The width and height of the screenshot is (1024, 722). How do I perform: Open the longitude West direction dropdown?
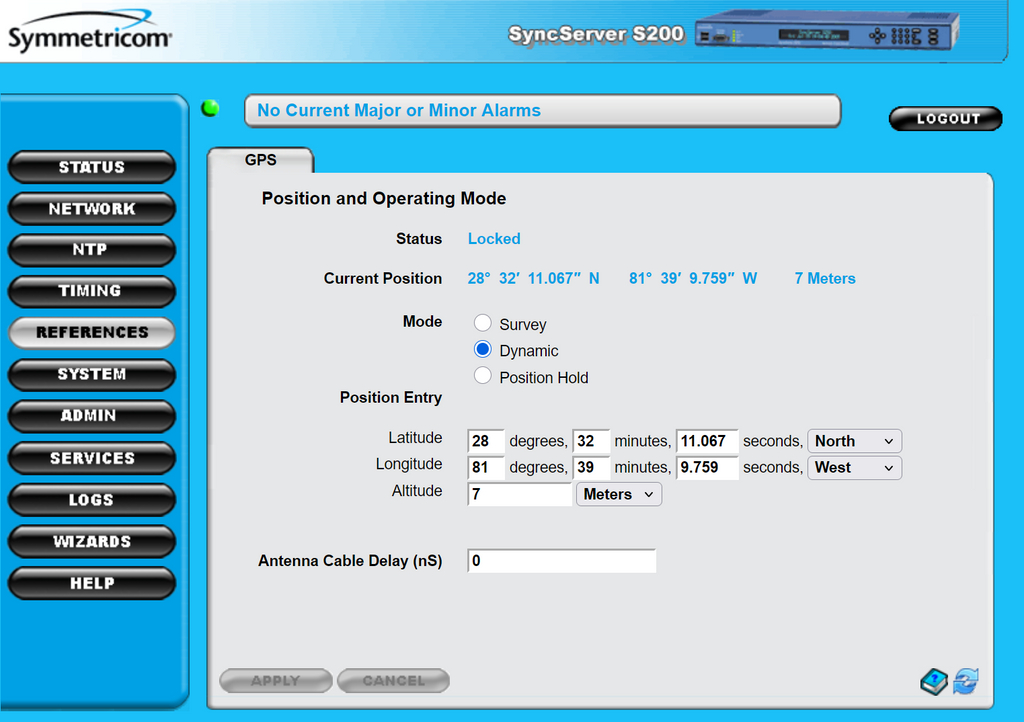click(854, 467)
